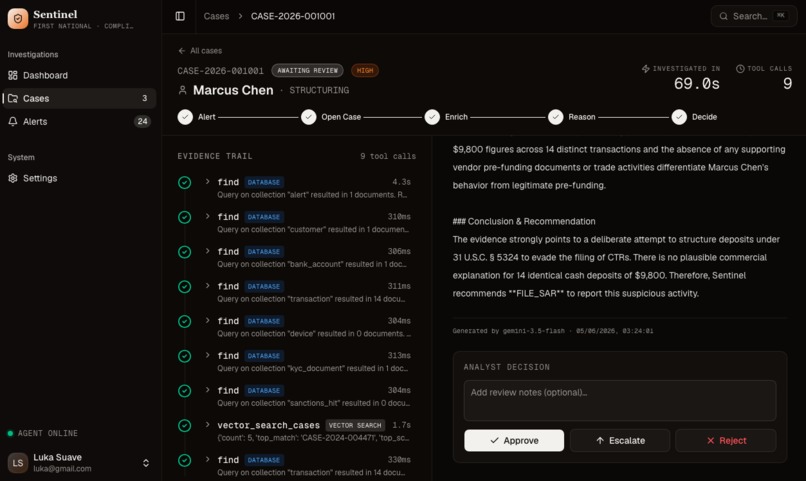Select the Decide step circle
The height and width of the screenshot is (481, 806).
tap(679, 117)
